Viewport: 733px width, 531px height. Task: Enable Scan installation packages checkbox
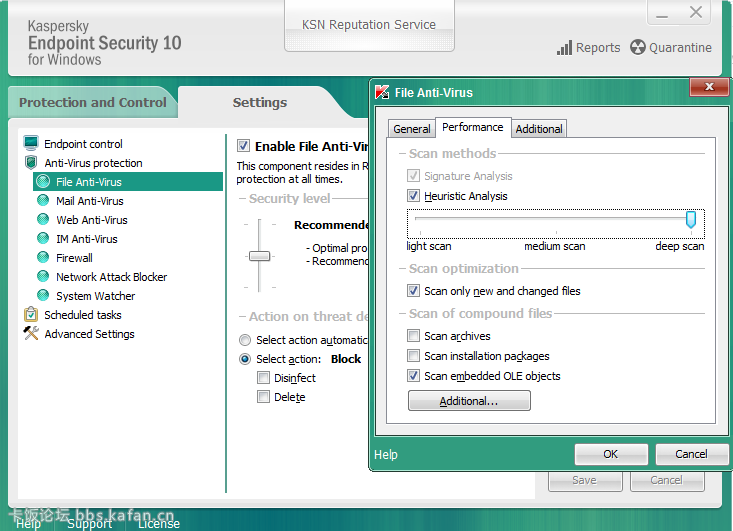(413, 356)
